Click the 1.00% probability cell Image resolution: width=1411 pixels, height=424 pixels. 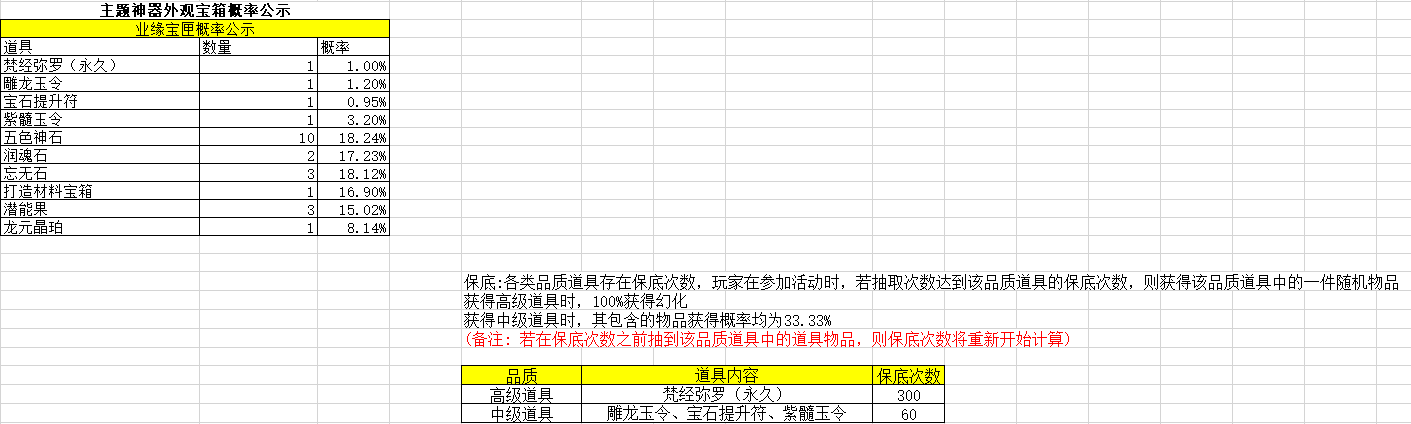[x=354, y=65]
